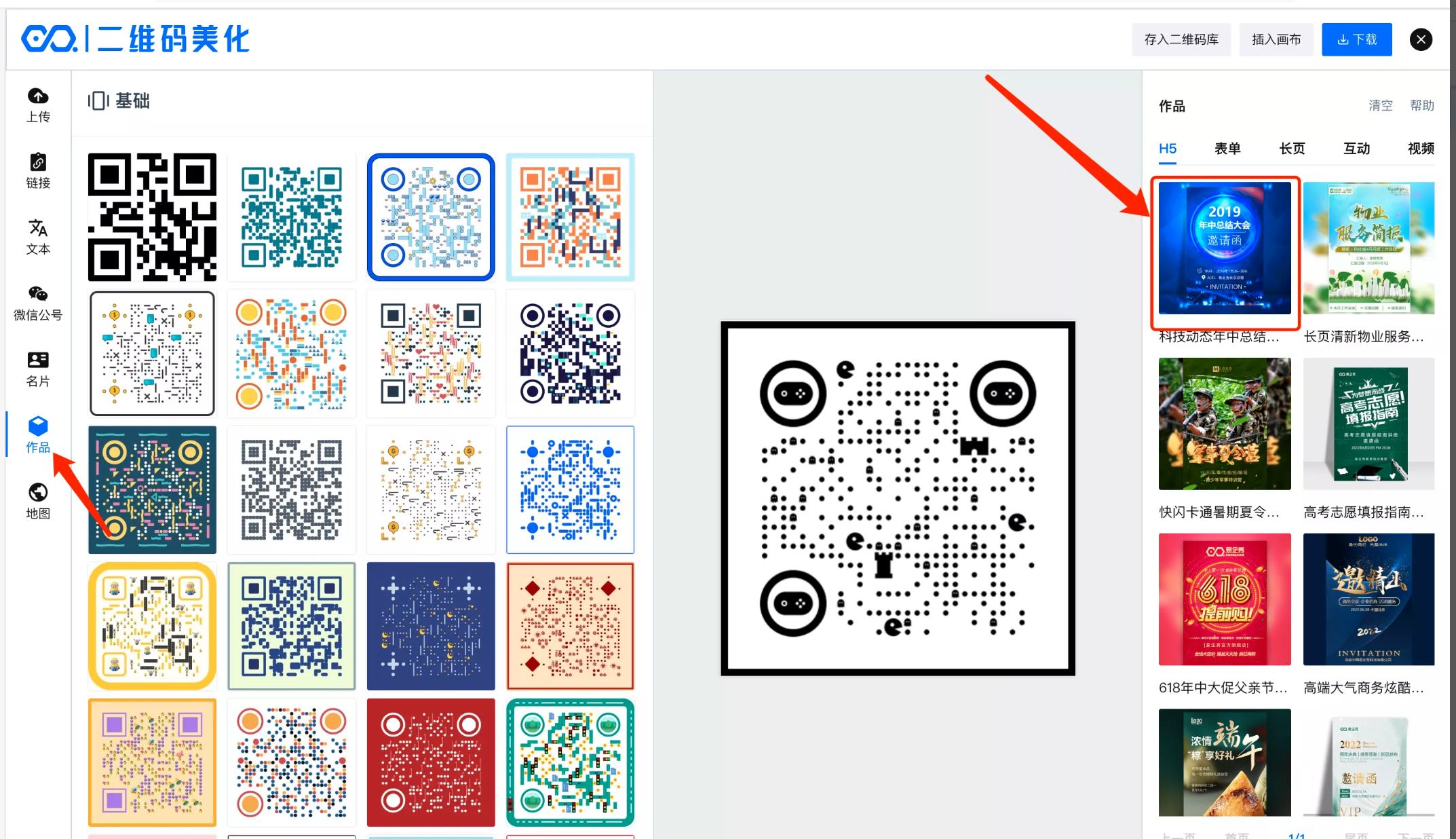Open the 帮助 help link
The image size is (1456, 839).
[x=1422, y=105]
